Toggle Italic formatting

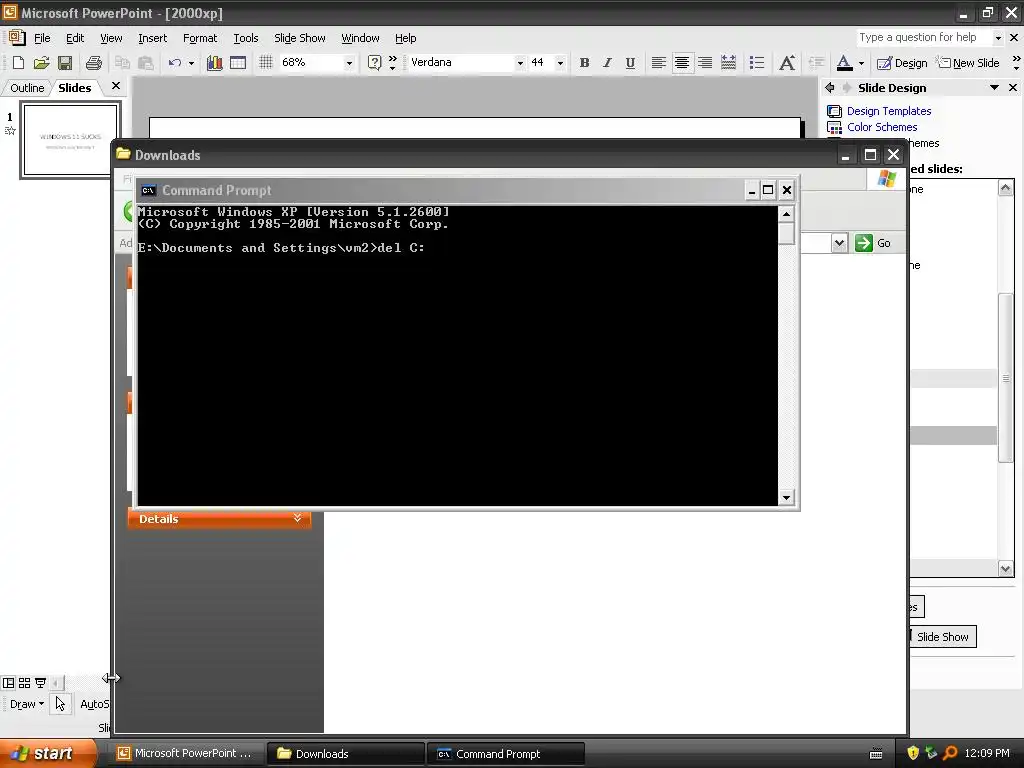607,63
